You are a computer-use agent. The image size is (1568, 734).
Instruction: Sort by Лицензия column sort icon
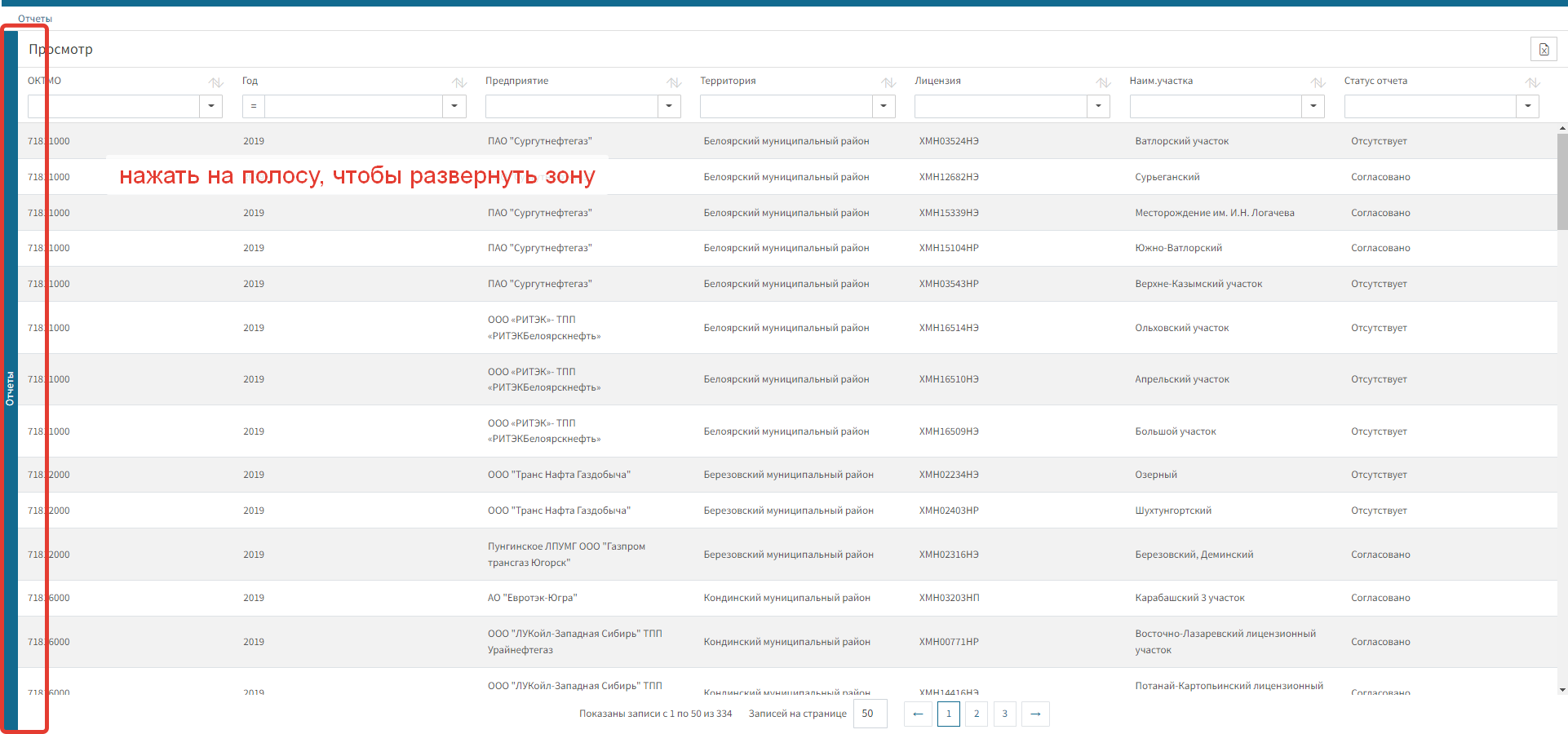click(x=1103, y=82)
